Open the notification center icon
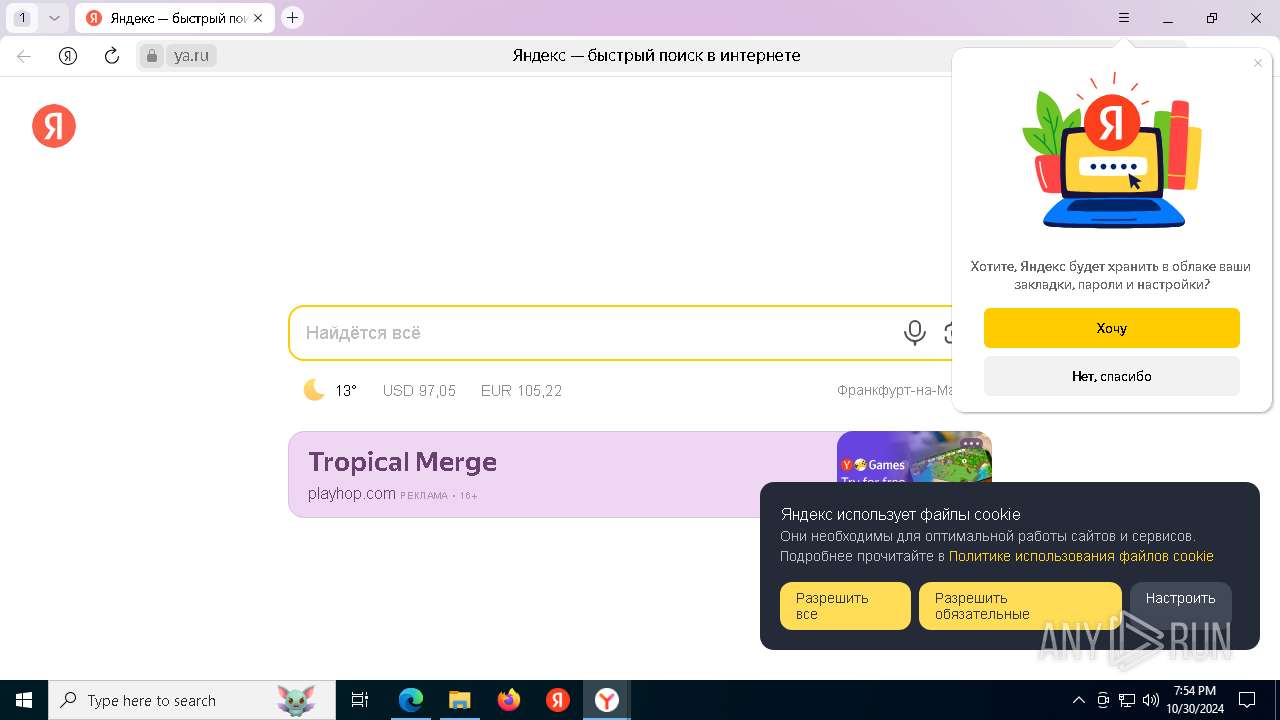The width and height of the screenshot is (1280, 720). (1247, 700)
